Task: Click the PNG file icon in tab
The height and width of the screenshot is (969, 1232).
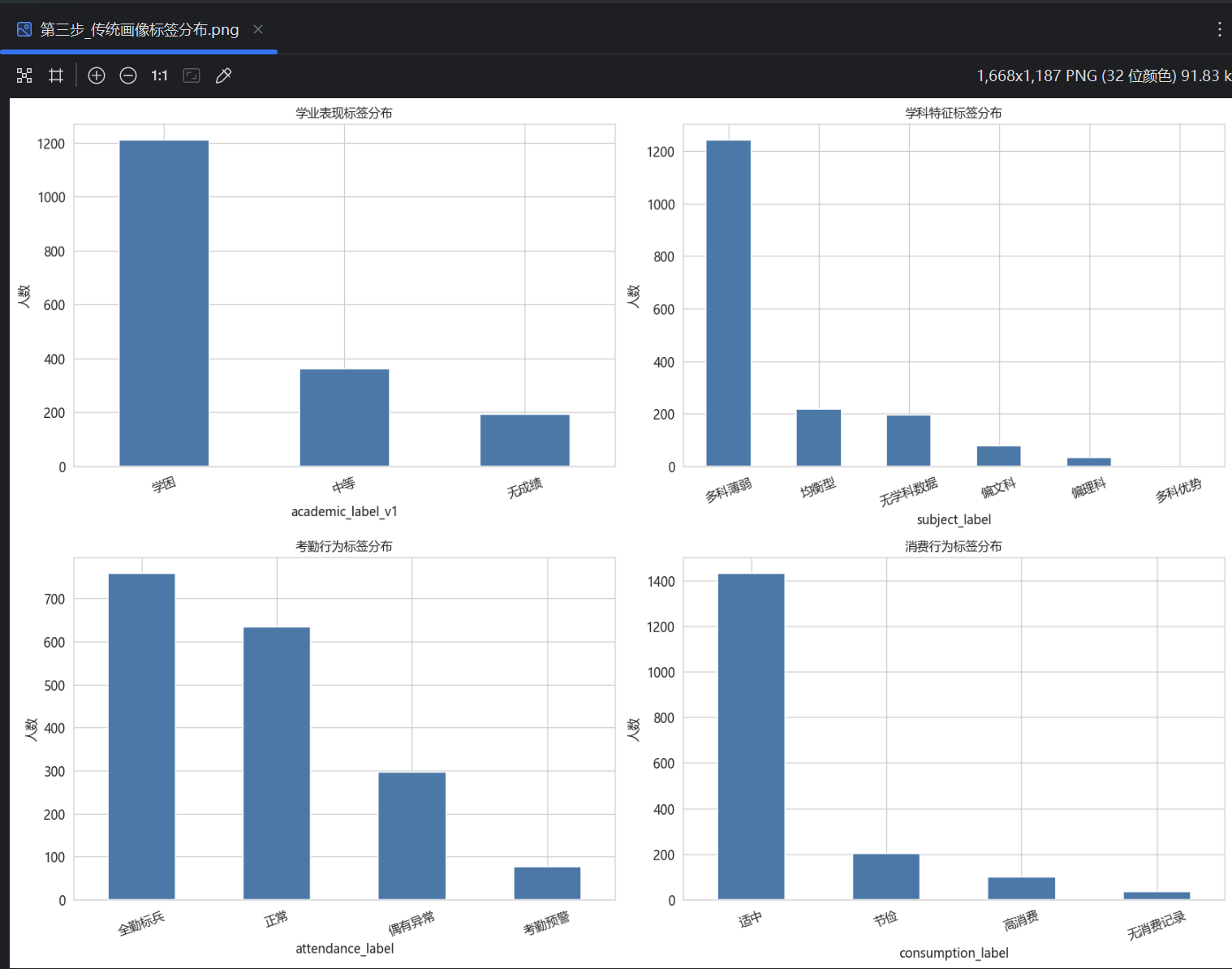Action: click(24, 29)
